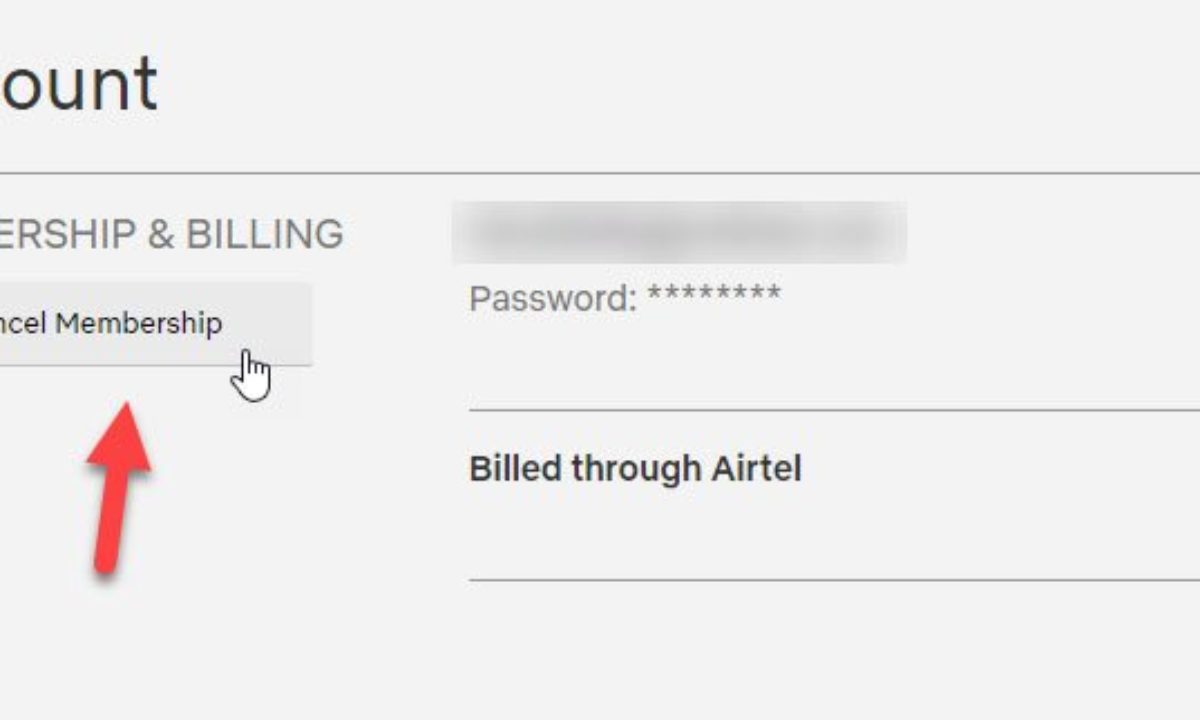Click the hand pointer cursor icon

253,376
